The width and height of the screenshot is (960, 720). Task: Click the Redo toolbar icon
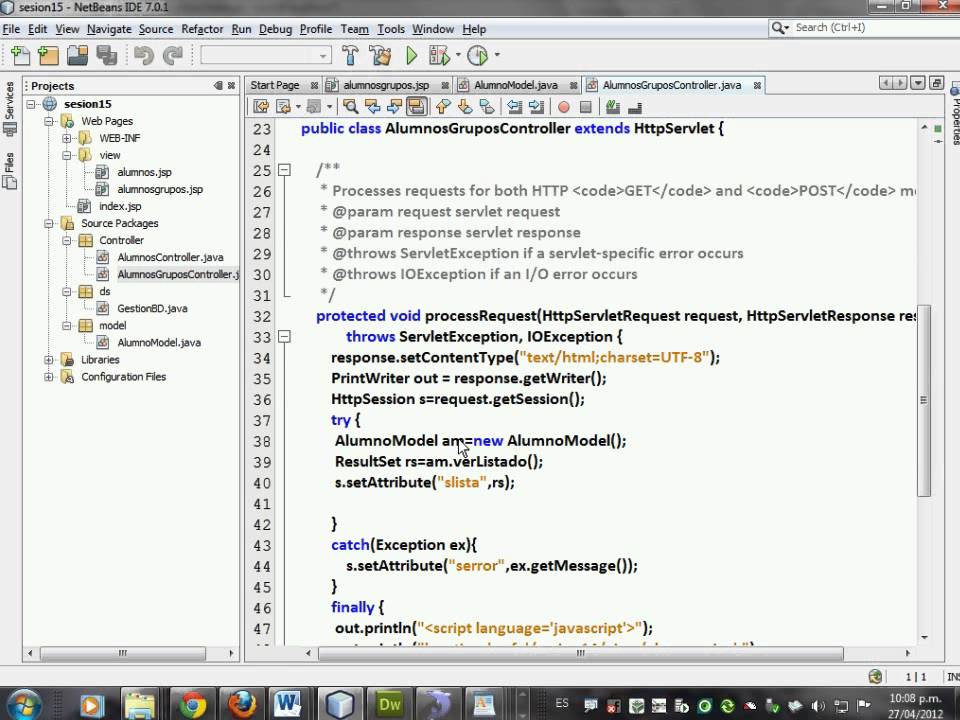(x=173, y=56)
